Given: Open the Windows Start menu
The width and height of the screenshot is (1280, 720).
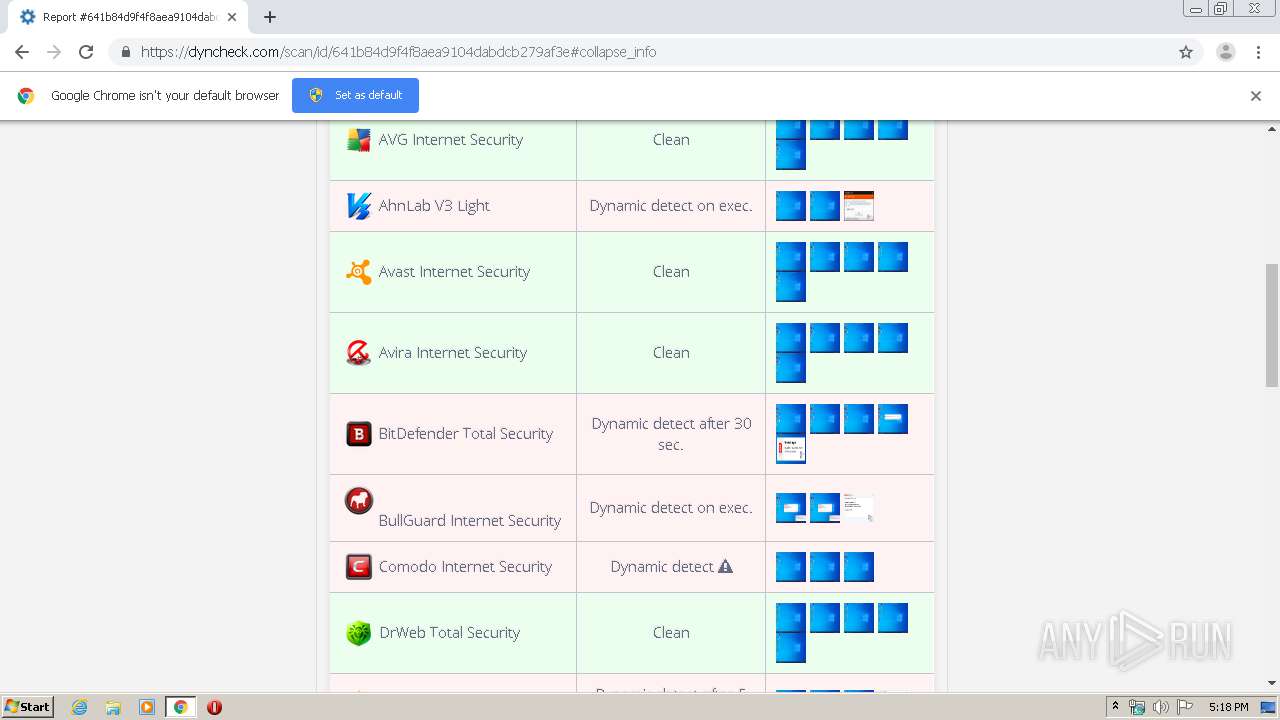Looking at the screenshot, I should click(27, 706).
